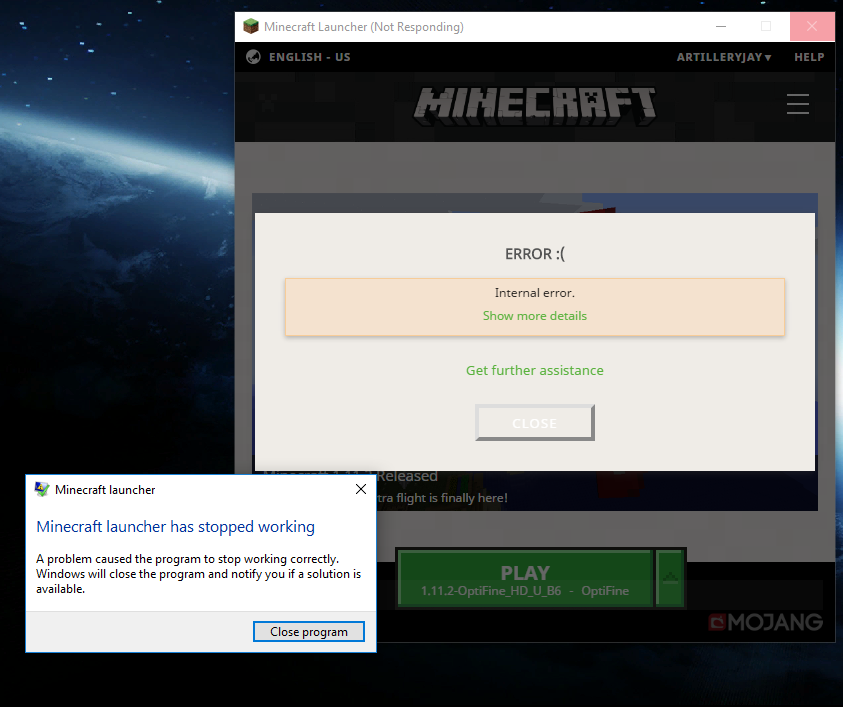Open the HELP menu
Screen dimensions: 843x707
coord(809,57)
